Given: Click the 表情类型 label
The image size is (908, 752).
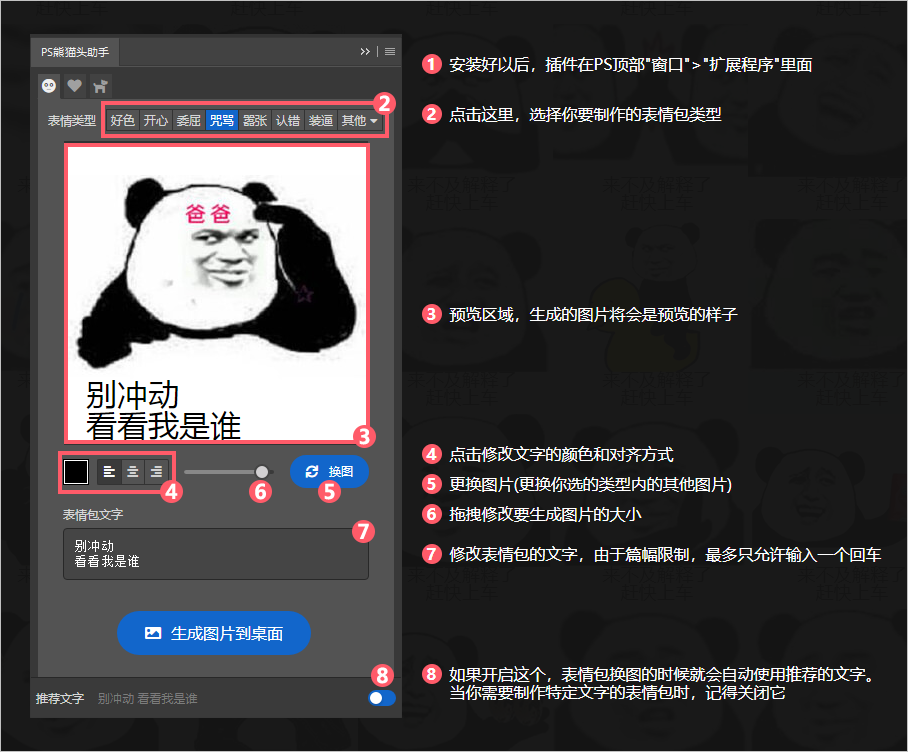Looking at the screenshot, I should (x=72, y=121).
